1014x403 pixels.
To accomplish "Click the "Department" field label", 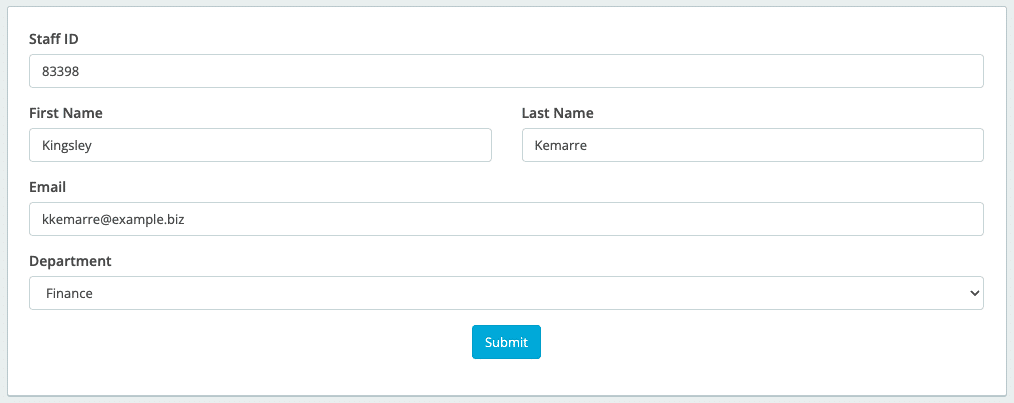I will 70,261.
